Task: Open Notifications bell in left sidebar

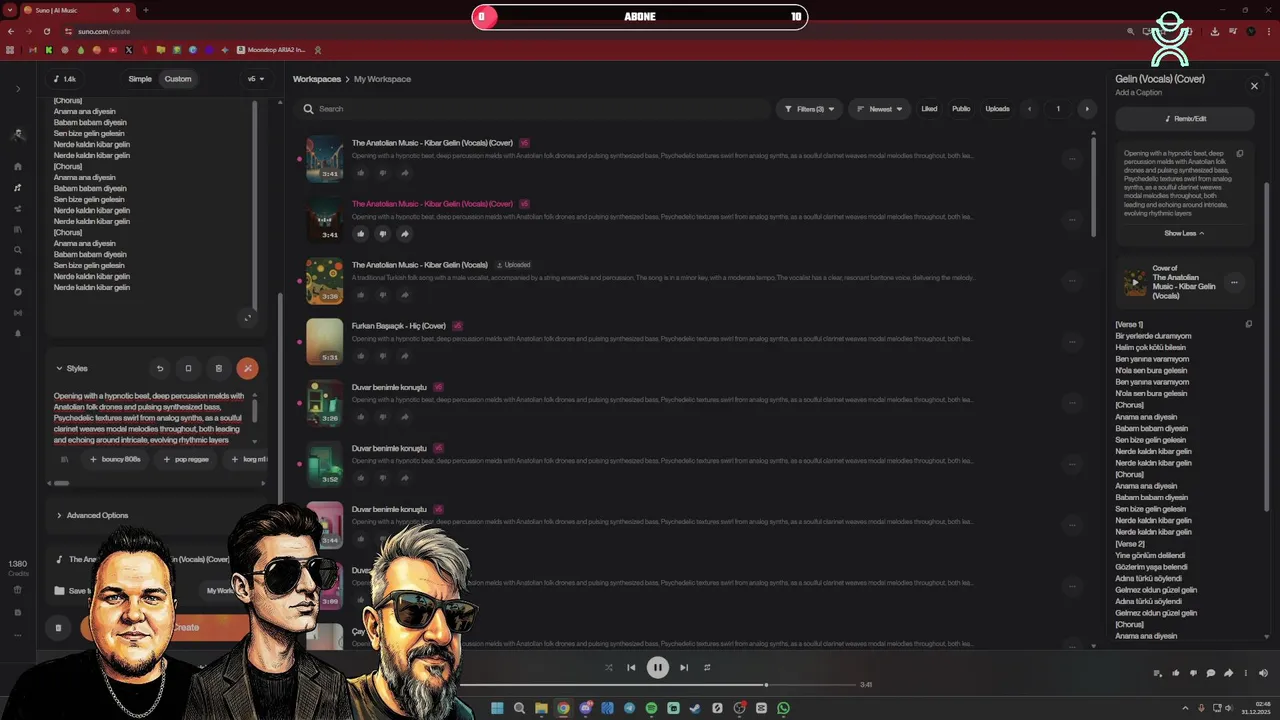Action: coord(18,333)
